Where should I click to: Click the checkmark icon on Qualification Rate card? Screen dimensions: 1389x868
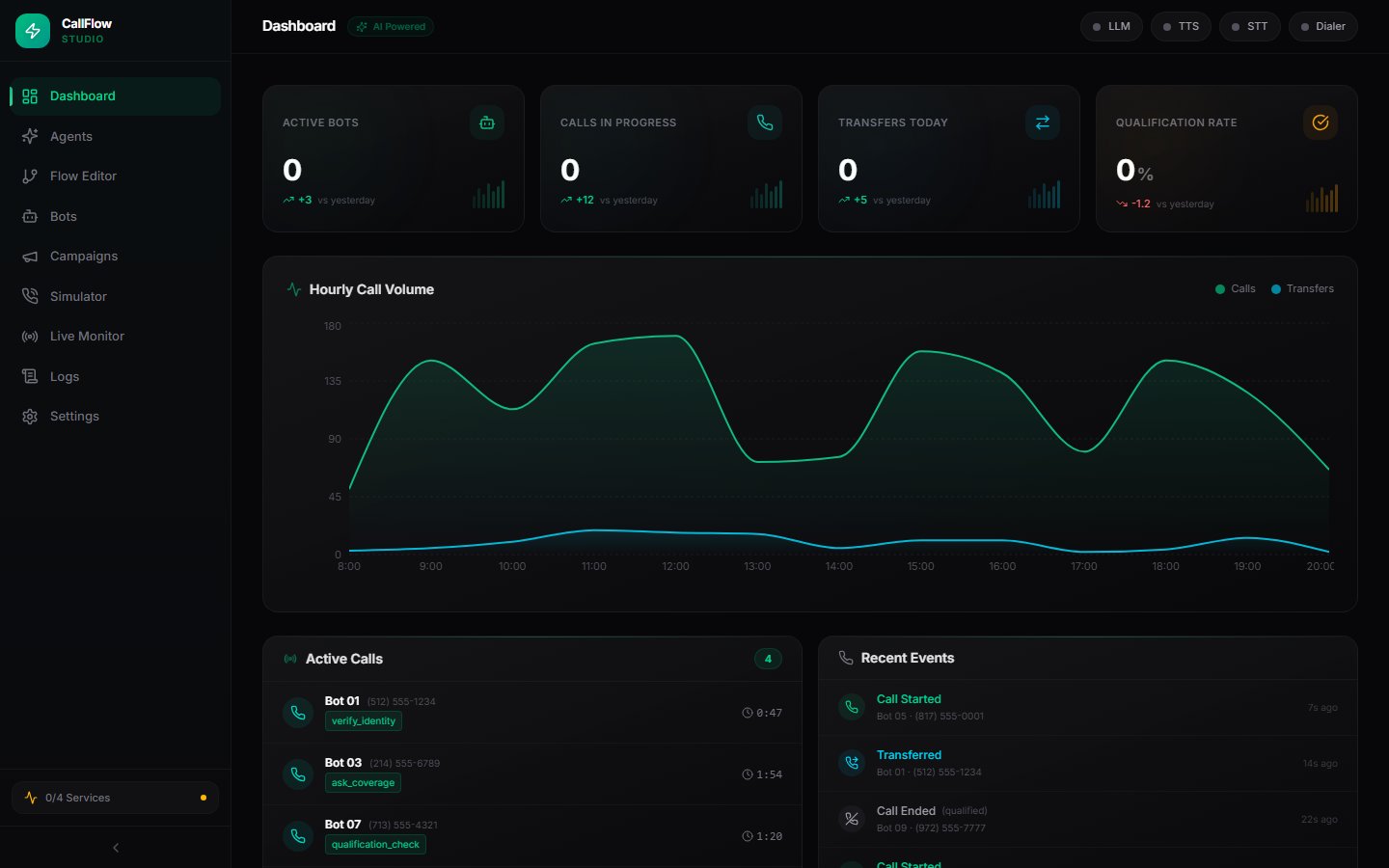(x=1320, y=122)
